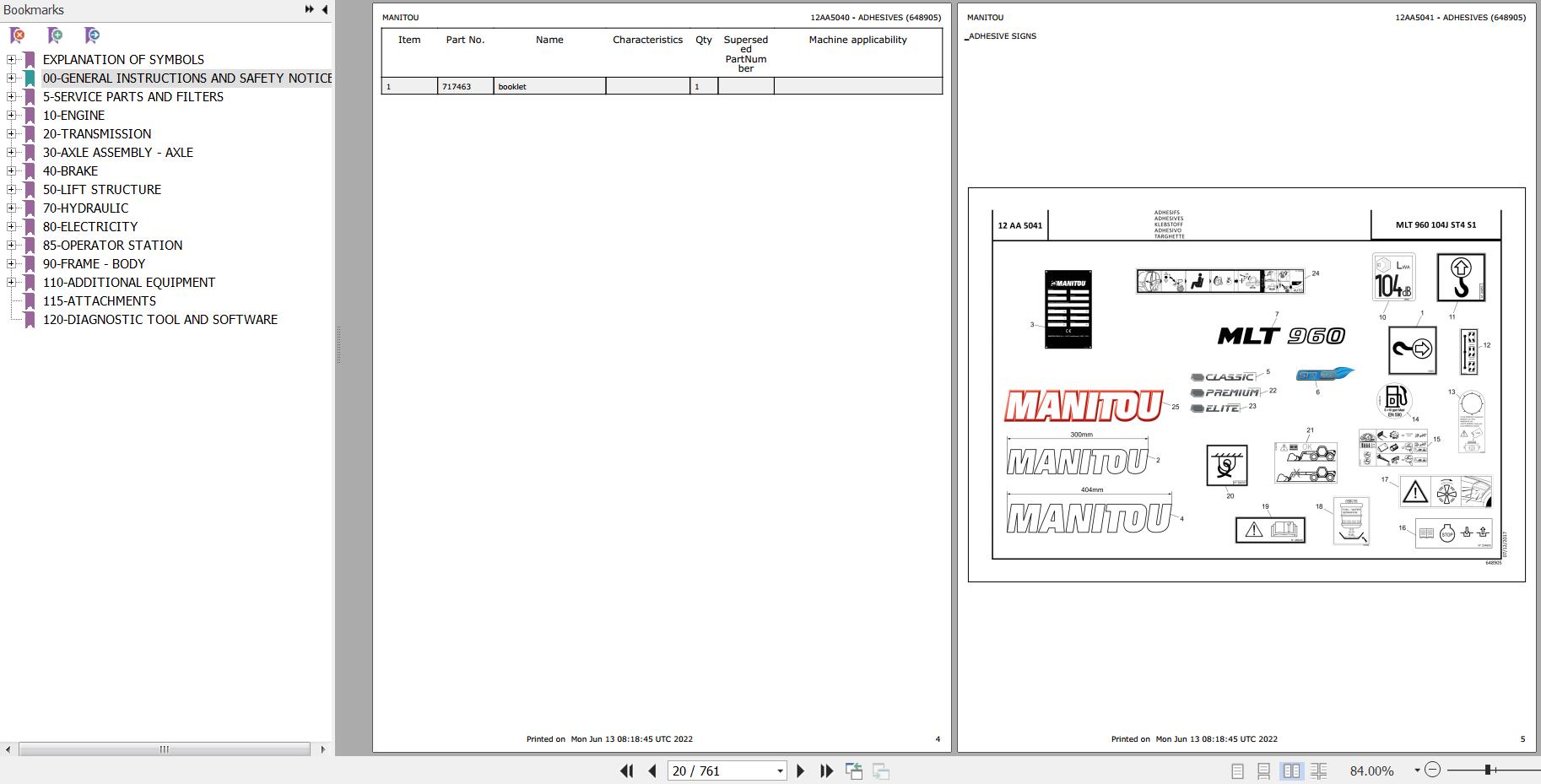Click the bookmarks horizontal scrollbar thumb
The image size is (1541, 784).
[165, 749]
